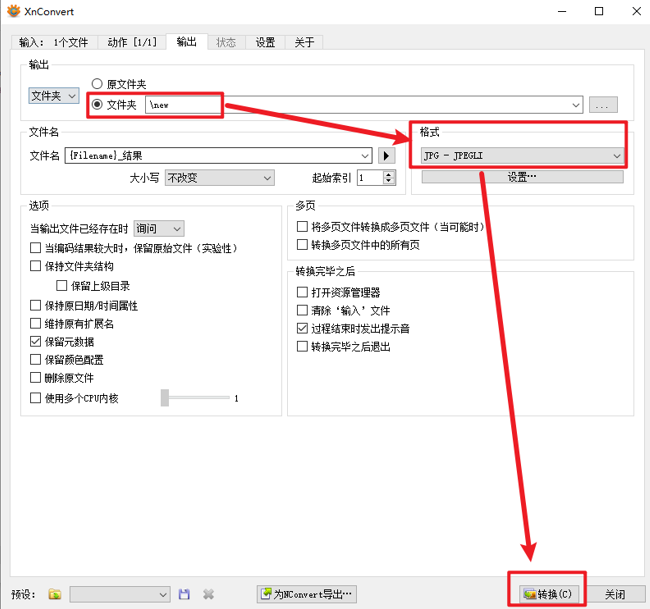Open the 设置 tab
Screen dimensions: 650x609
click(265, 42)
